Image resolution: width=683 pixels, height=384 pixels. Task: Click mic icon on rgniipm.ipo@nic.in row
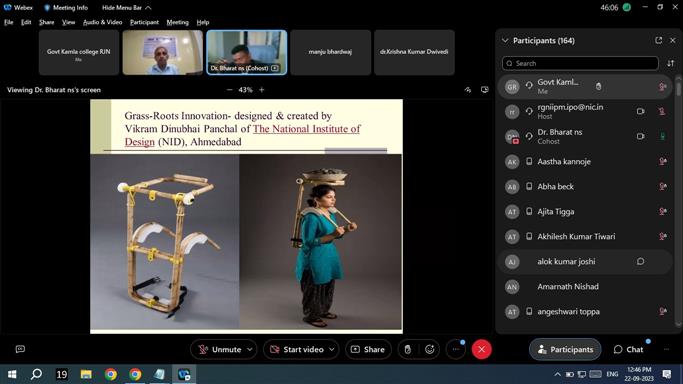point(663,111)
